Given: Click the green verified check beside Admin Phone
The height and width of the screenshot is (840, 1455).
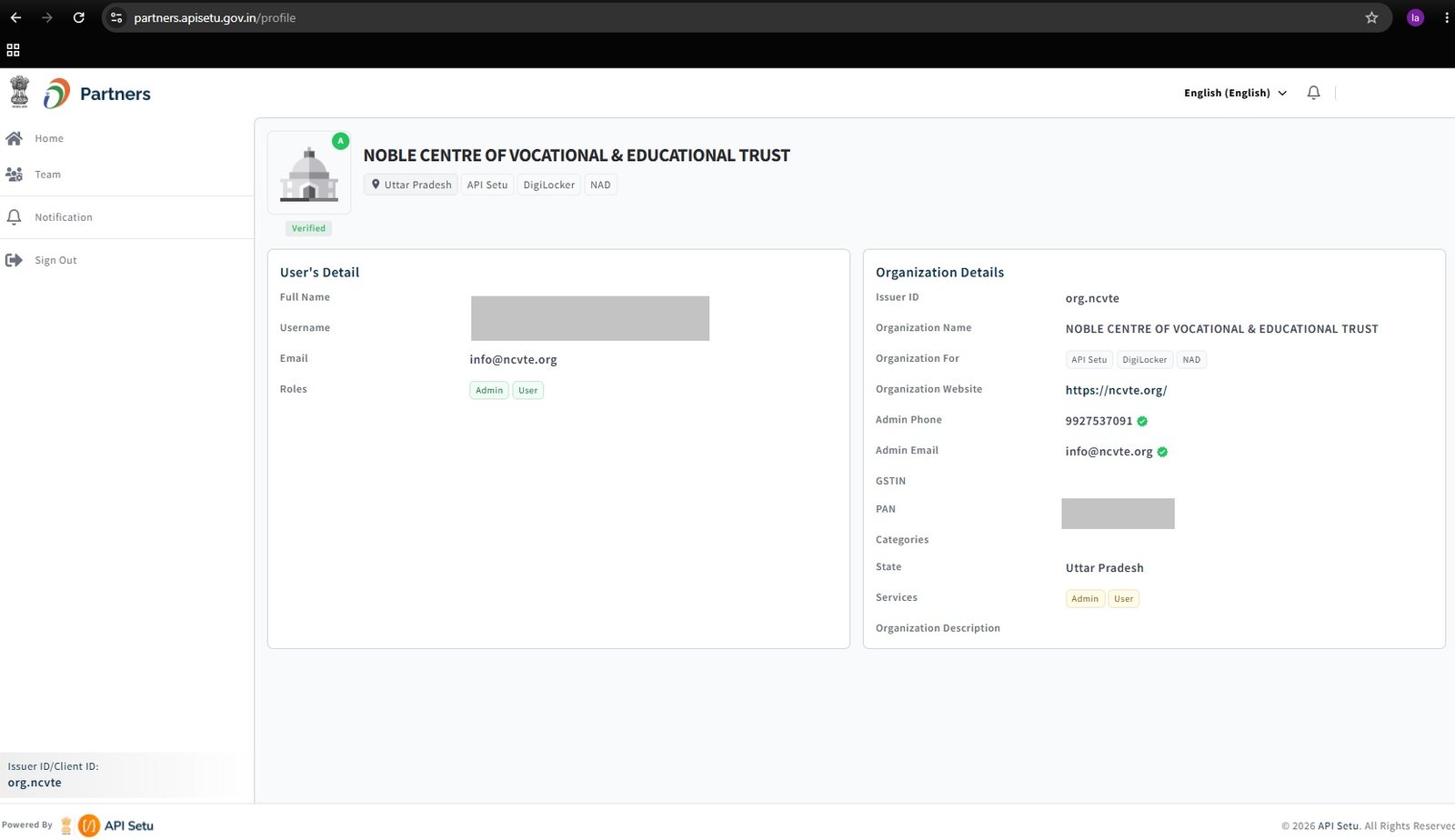Looking at the screenshot, I should click(x=1142, y=421).
